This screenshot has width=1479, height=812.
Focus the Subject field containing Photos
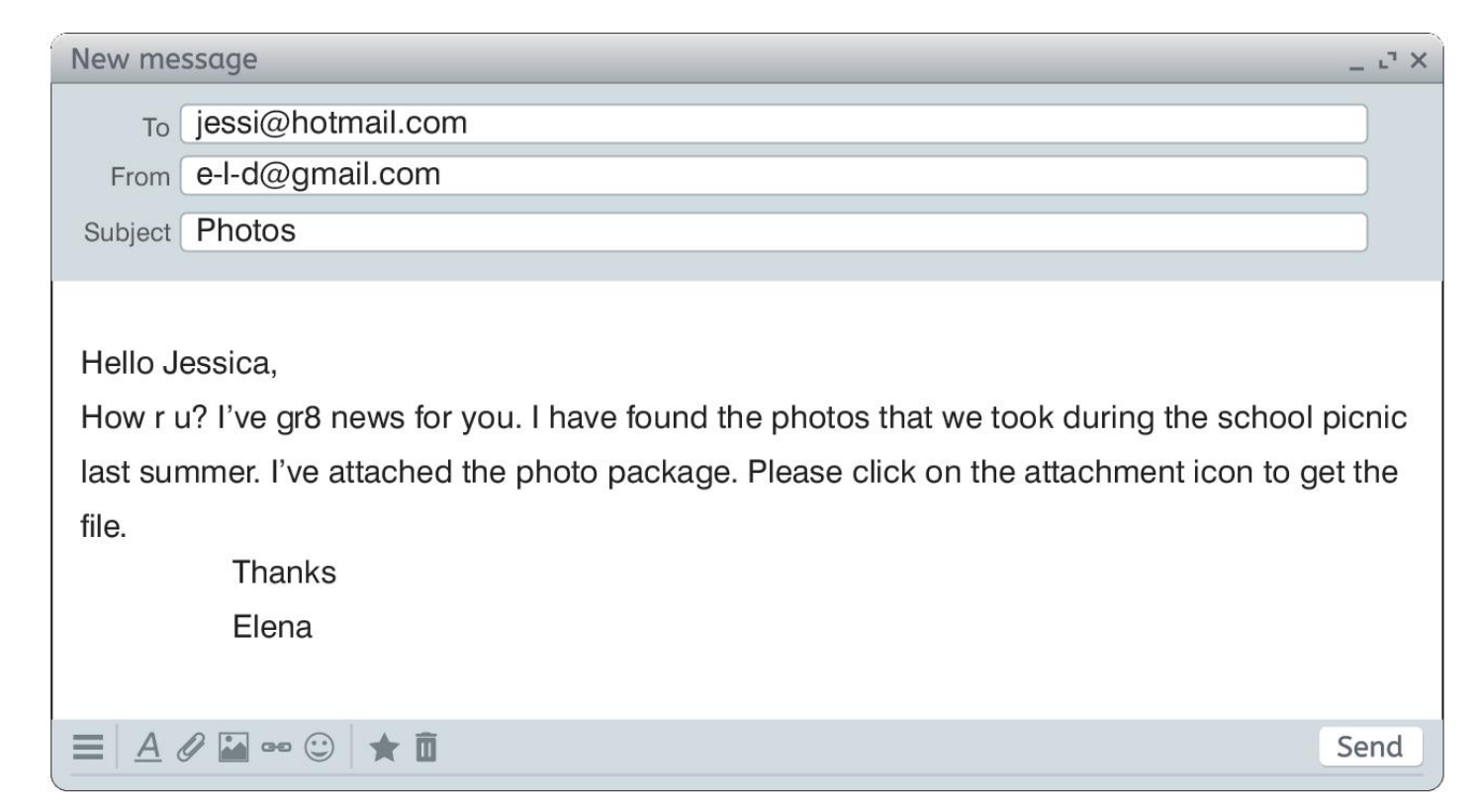(x=773, y=231)
